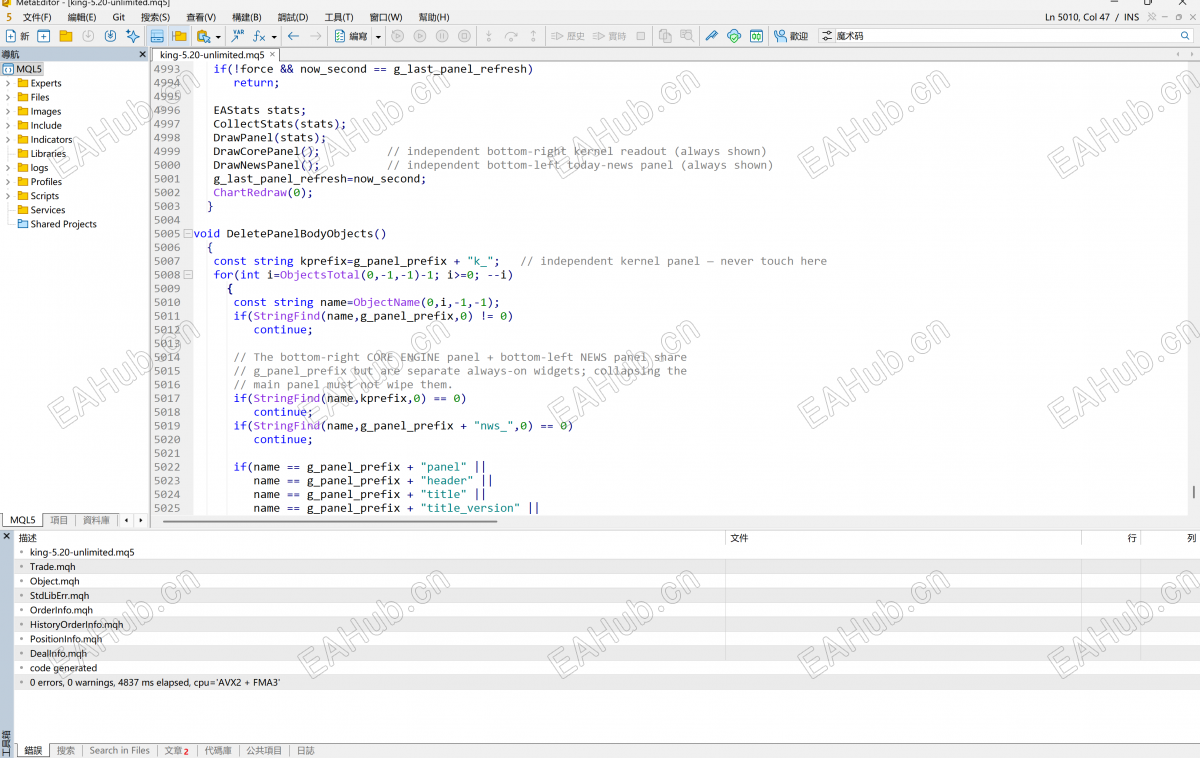Compile the code with 編寫 button
This screenshot has height=758, width=1200.
(351, 36)
